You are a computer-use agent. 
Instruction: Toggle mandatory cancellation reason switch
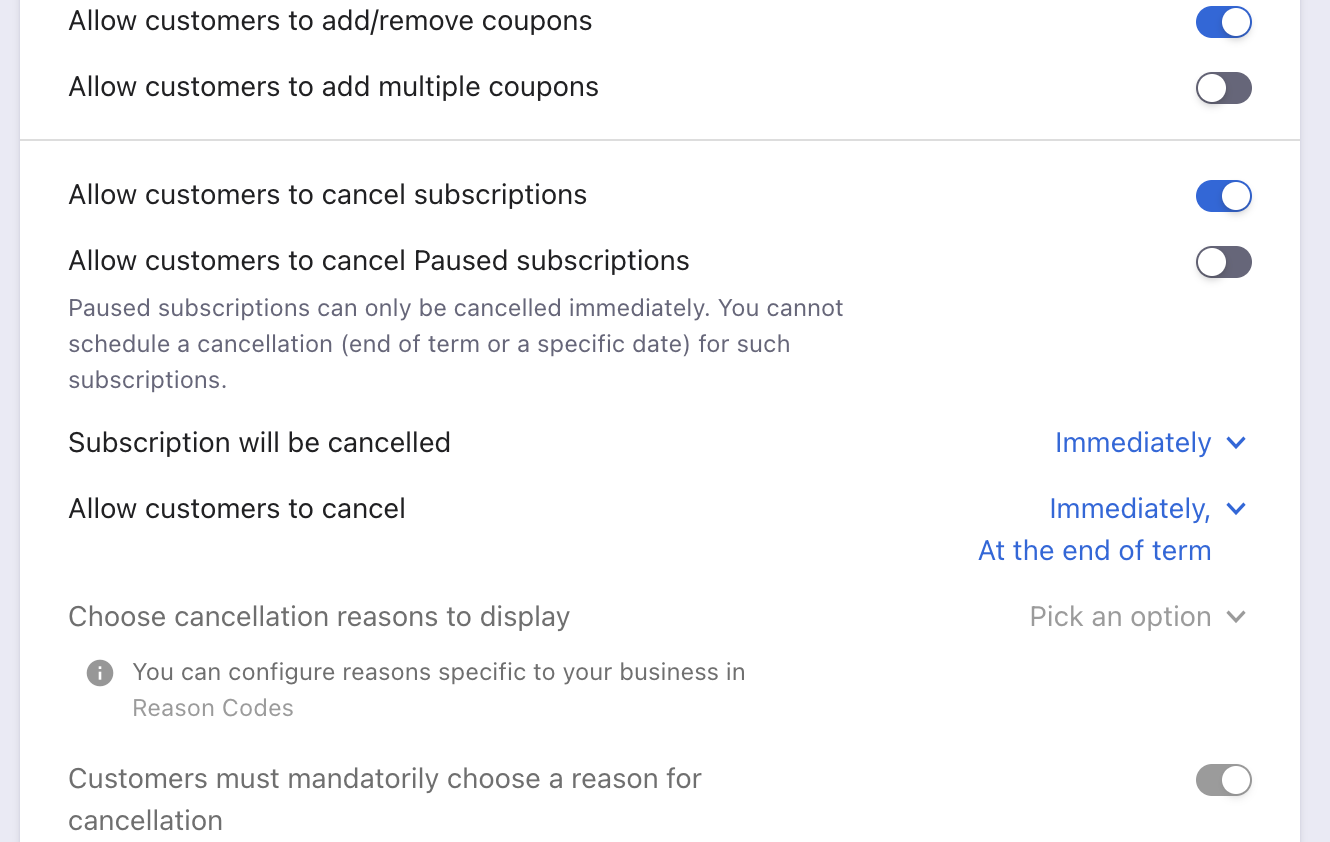point(1223,780)
